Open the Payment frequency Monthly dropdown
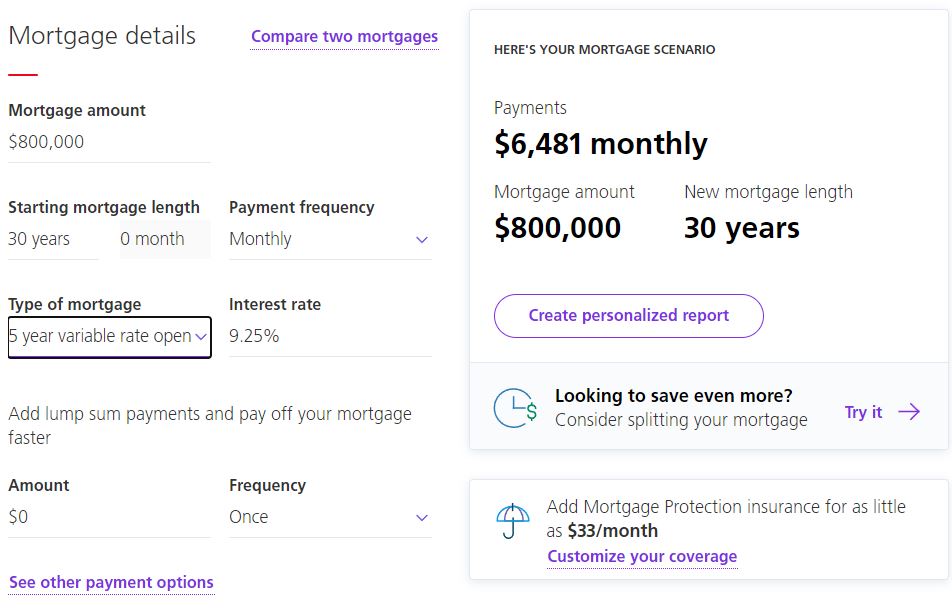Screen dimensions: 952x613 (x=330, y=239)
